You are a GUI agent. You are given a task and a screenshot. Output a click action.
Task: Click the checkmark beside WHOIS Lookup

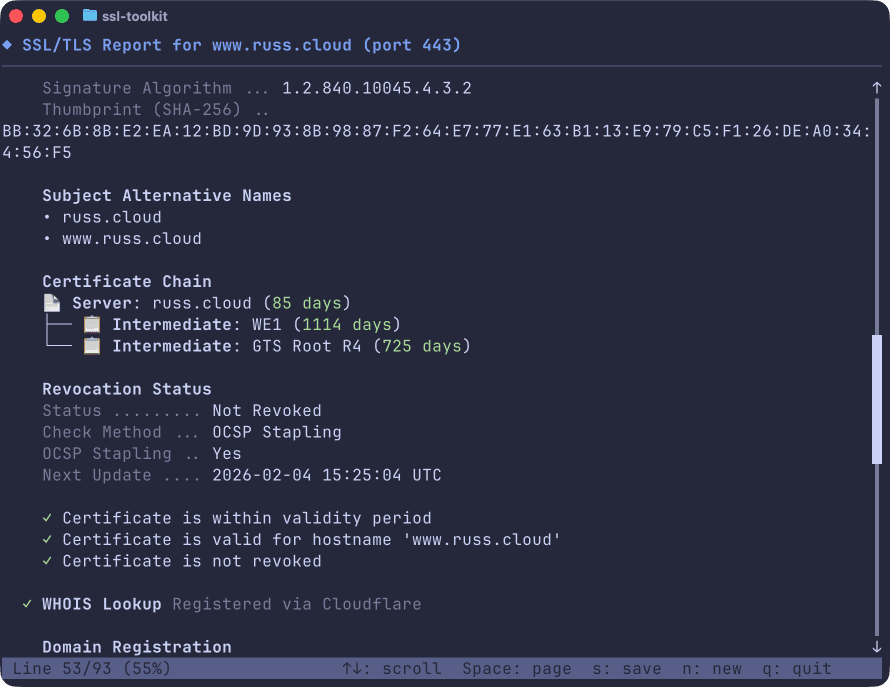click(27, 604)
